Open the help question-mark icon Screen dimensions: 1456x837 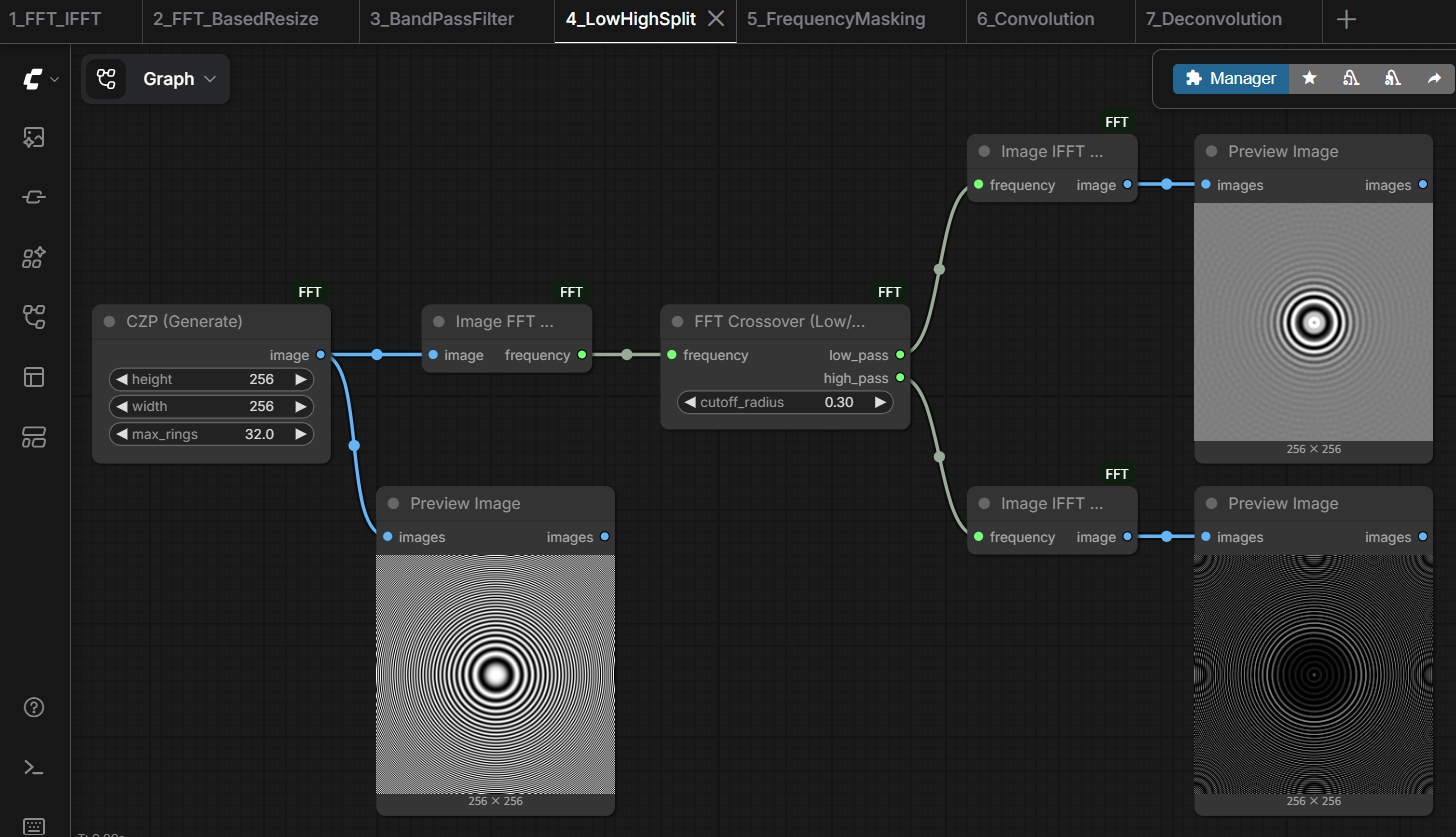tap(34, 707)
